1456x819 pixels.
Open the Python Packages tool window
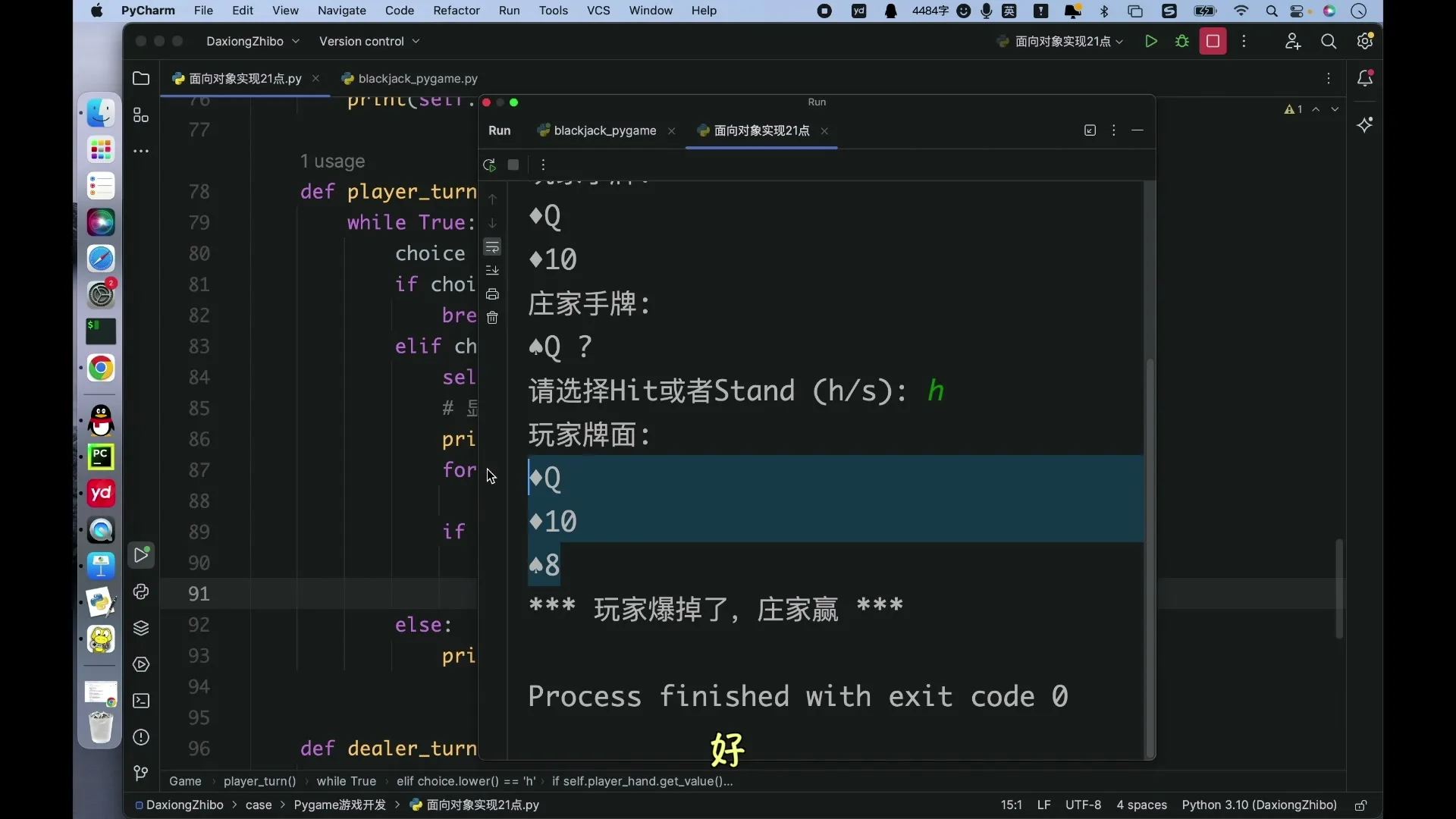point(141,629)
